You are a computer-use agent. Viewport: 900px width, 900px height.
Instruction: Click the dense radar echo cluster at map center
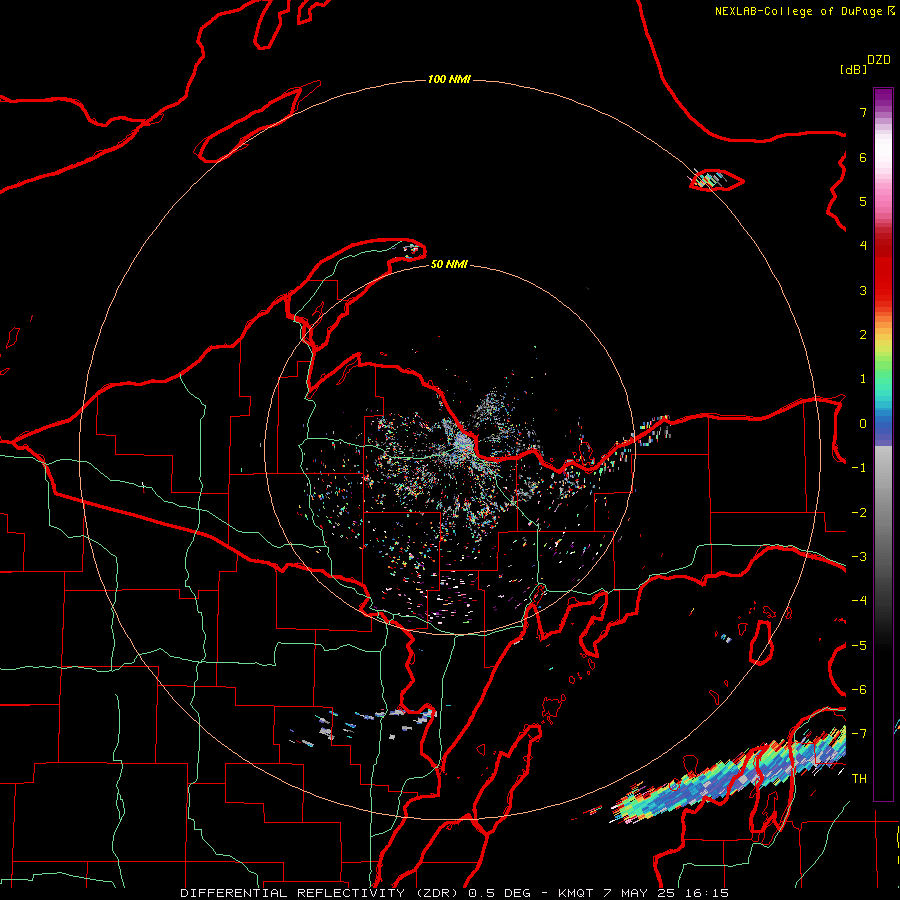tap(462, 443)
